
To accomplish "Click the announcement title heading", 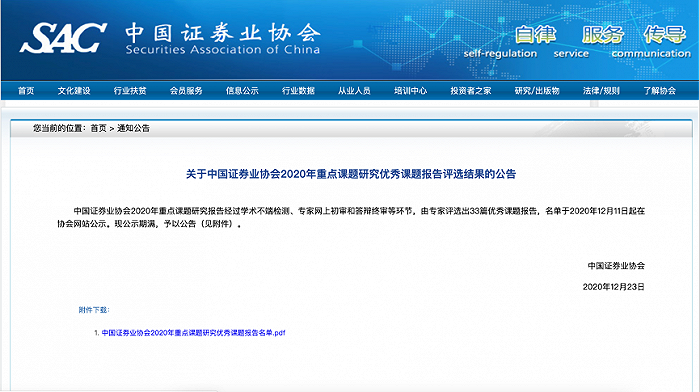I will point(351,174).
